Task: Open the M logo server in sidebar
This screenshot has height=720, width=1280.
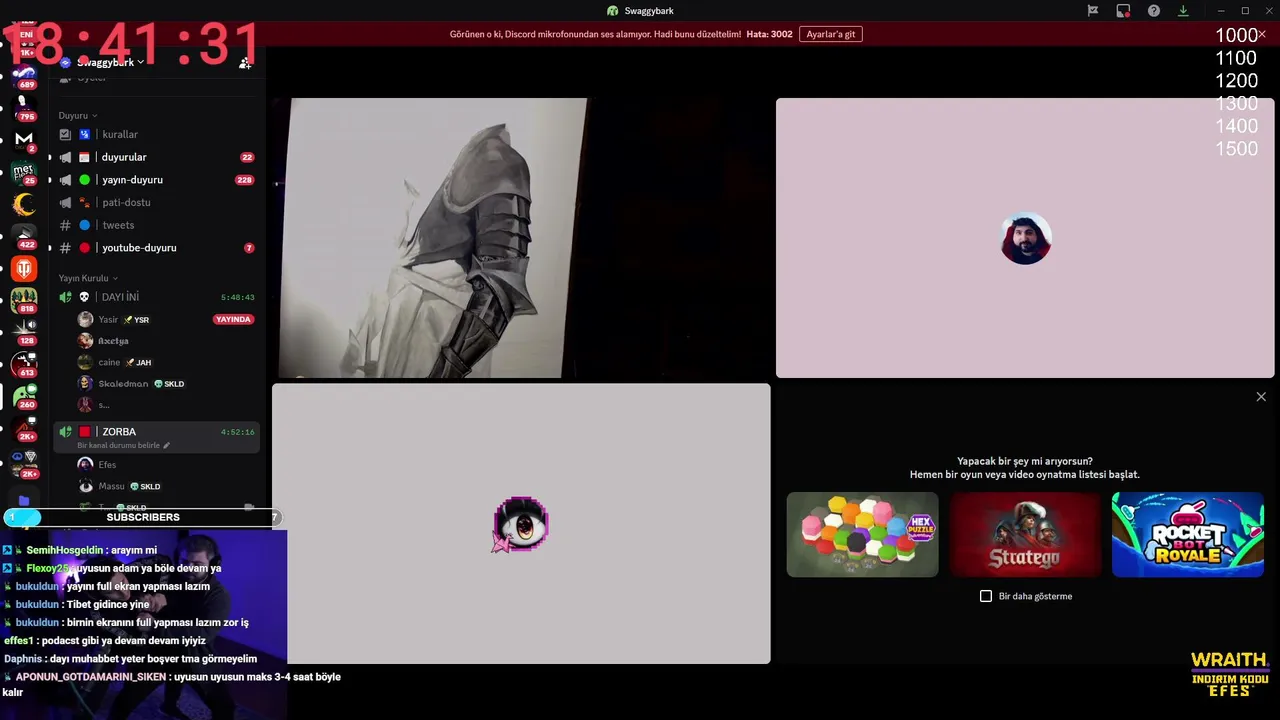Action: click(25, 139)
